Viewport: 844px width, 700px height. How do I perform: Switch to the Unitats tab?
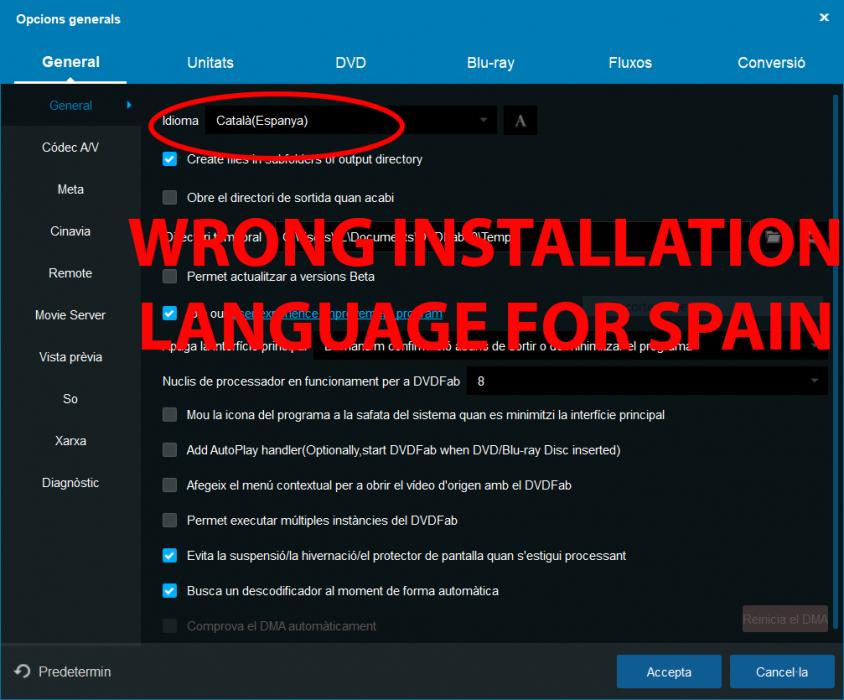point(210,63)
